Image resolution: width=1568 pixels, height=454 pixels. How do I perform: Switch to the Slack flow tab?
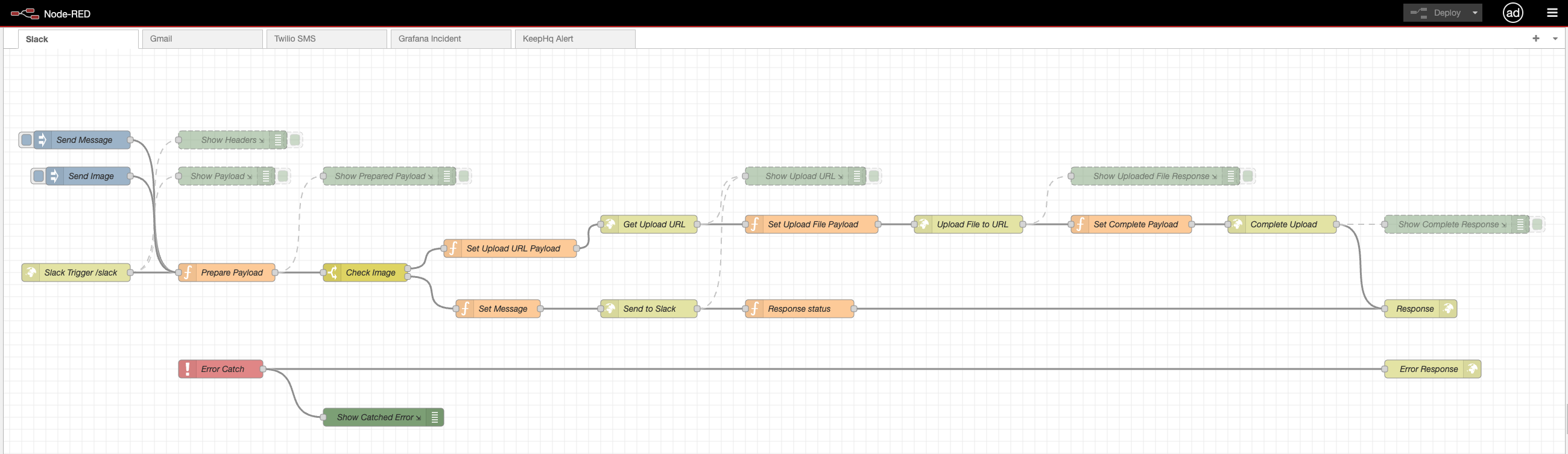coord(78,39)
